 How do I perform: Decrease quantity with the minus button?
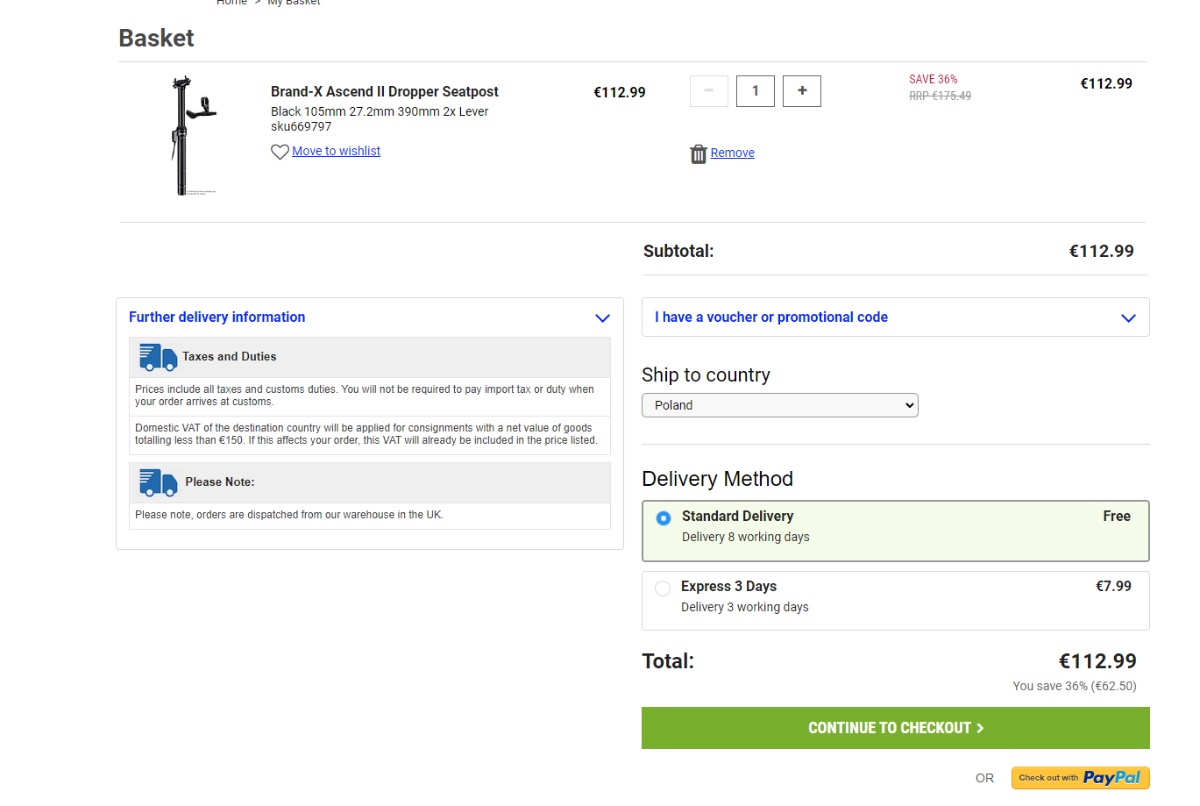click(709, 91)
